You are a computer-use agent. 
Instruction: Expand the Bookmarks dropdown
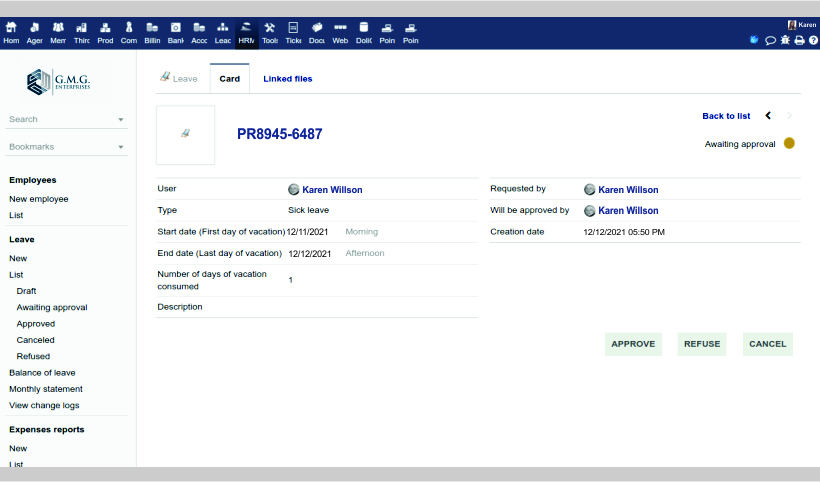click(121, 148)
